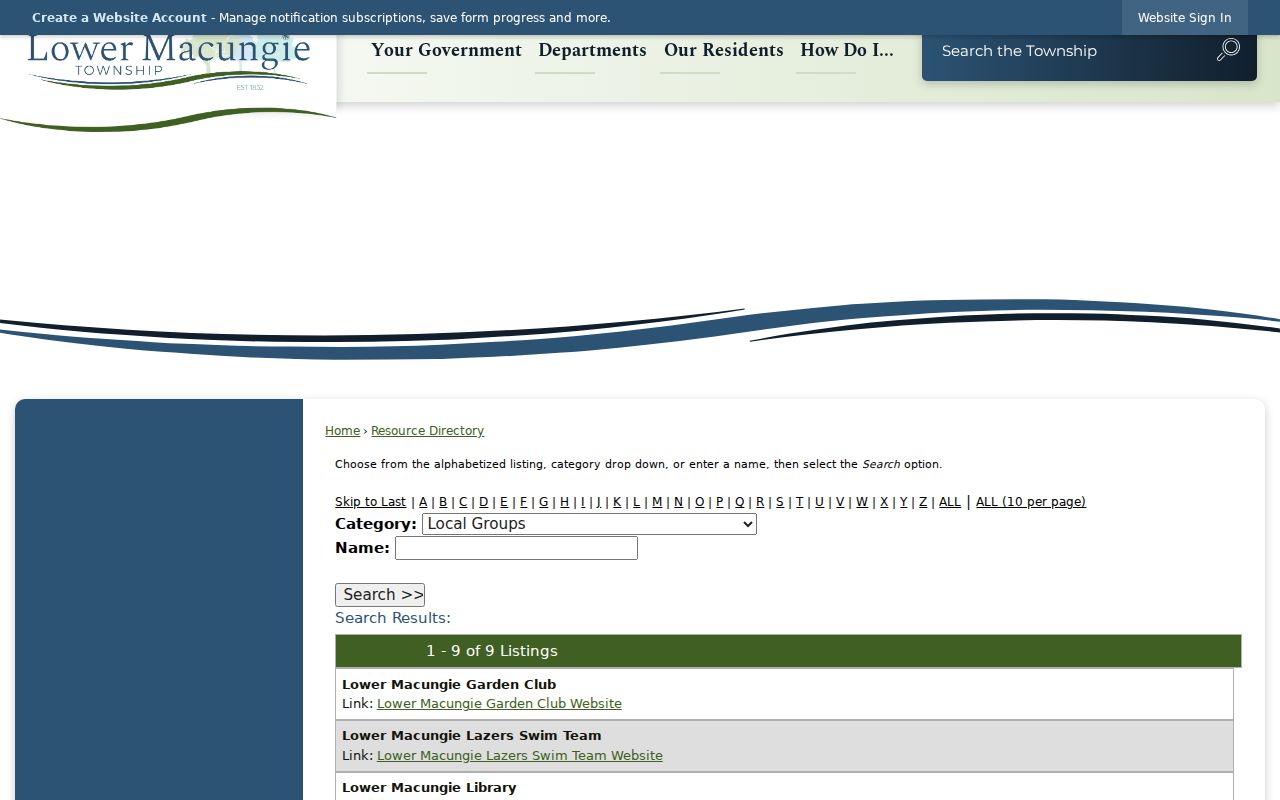Click Website Sign In
The image size is (1280, 800).
pos(1184,18)
